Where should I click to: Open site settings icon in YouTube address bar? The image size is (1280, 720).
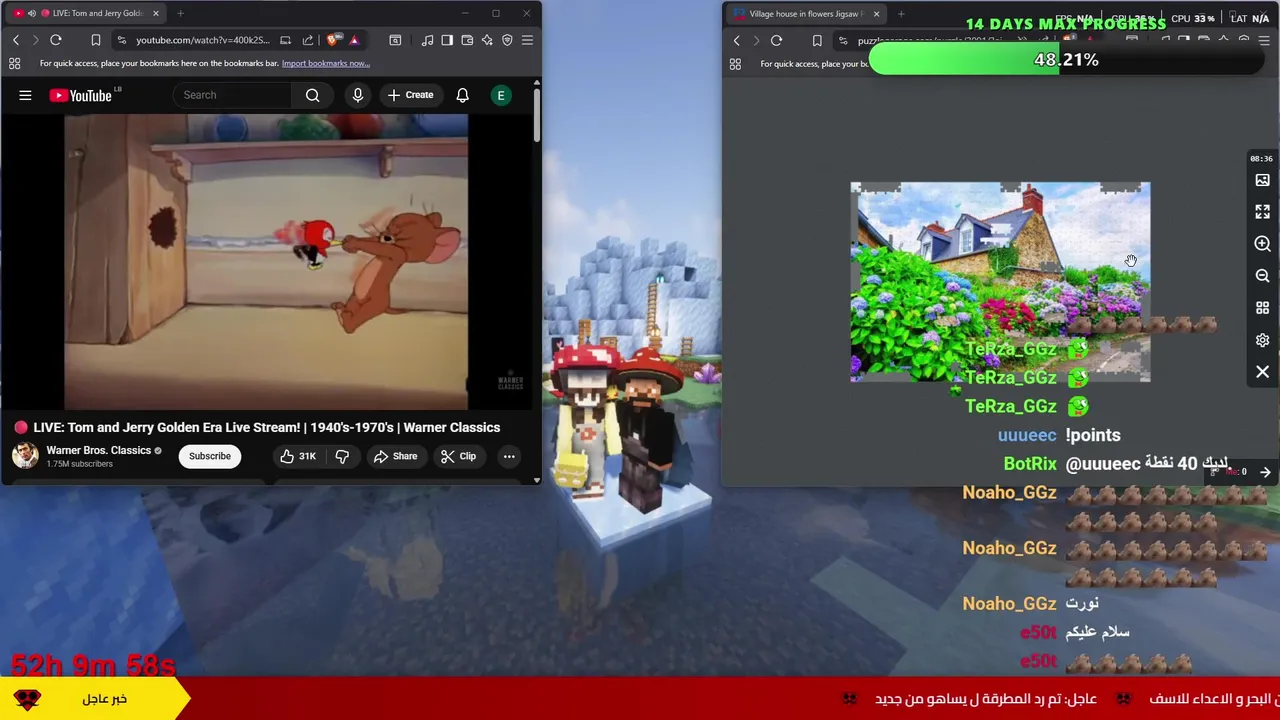pos(121,40)
